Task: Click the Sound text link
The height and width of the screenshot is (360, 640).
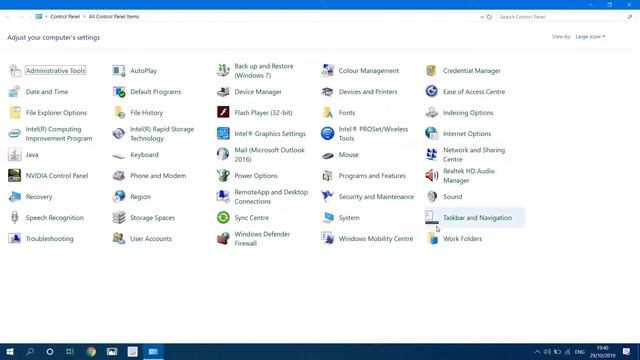Action: [x=453, y=197]
